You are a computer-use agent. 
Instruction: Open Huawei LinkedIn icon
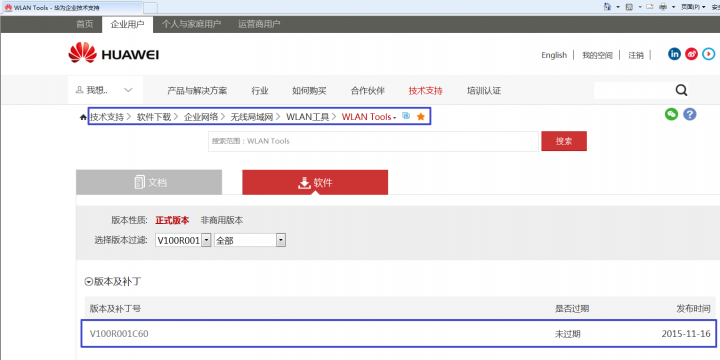[674, 54]
